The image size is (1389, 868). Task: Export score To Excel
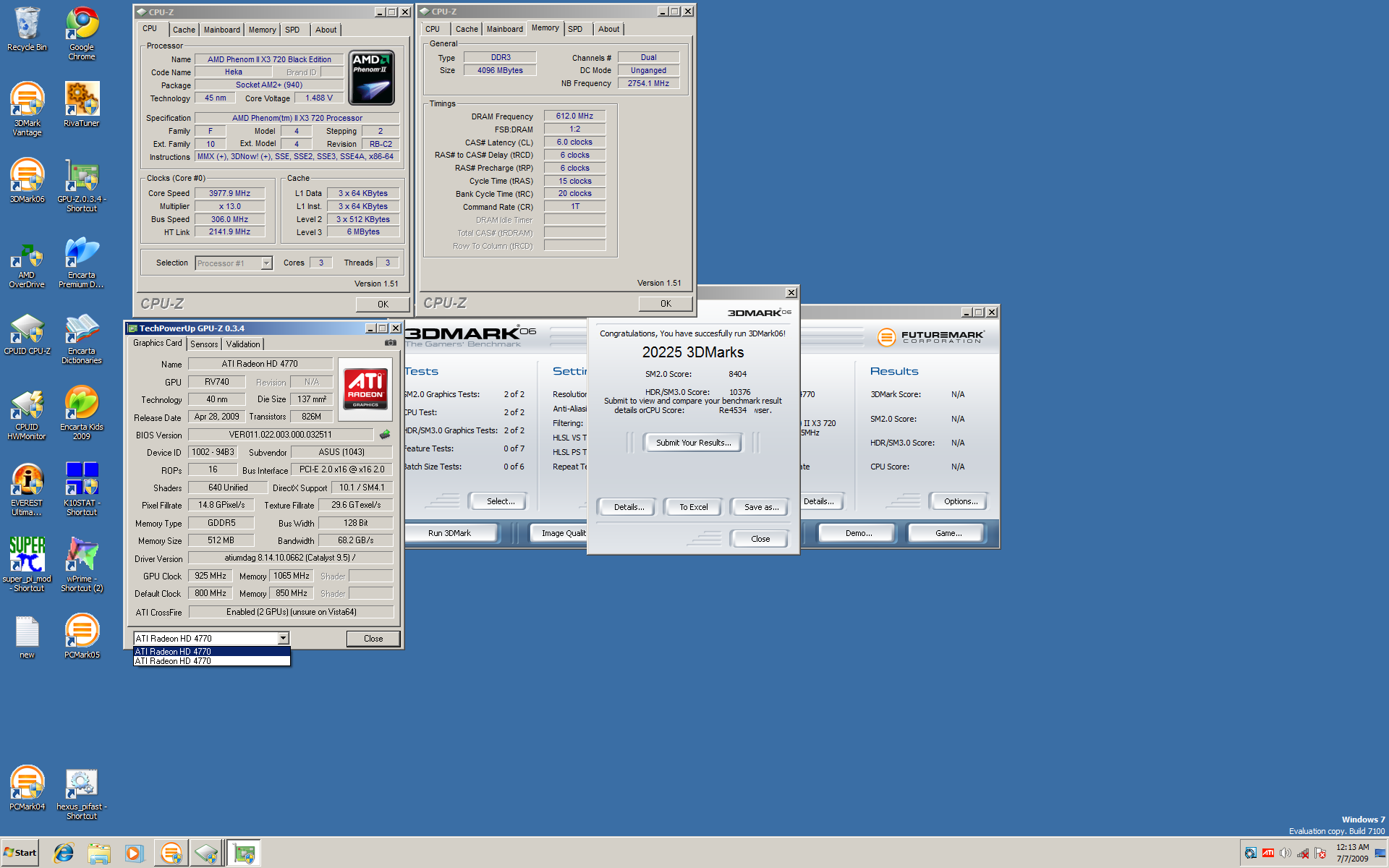point(693,507)
